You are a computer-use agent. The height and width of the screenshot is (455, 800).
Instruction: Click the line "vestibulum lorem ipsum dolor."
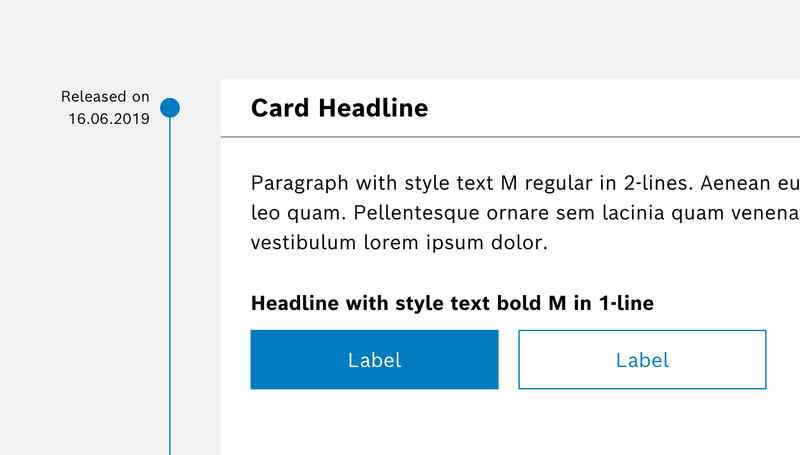pos(399,242)
